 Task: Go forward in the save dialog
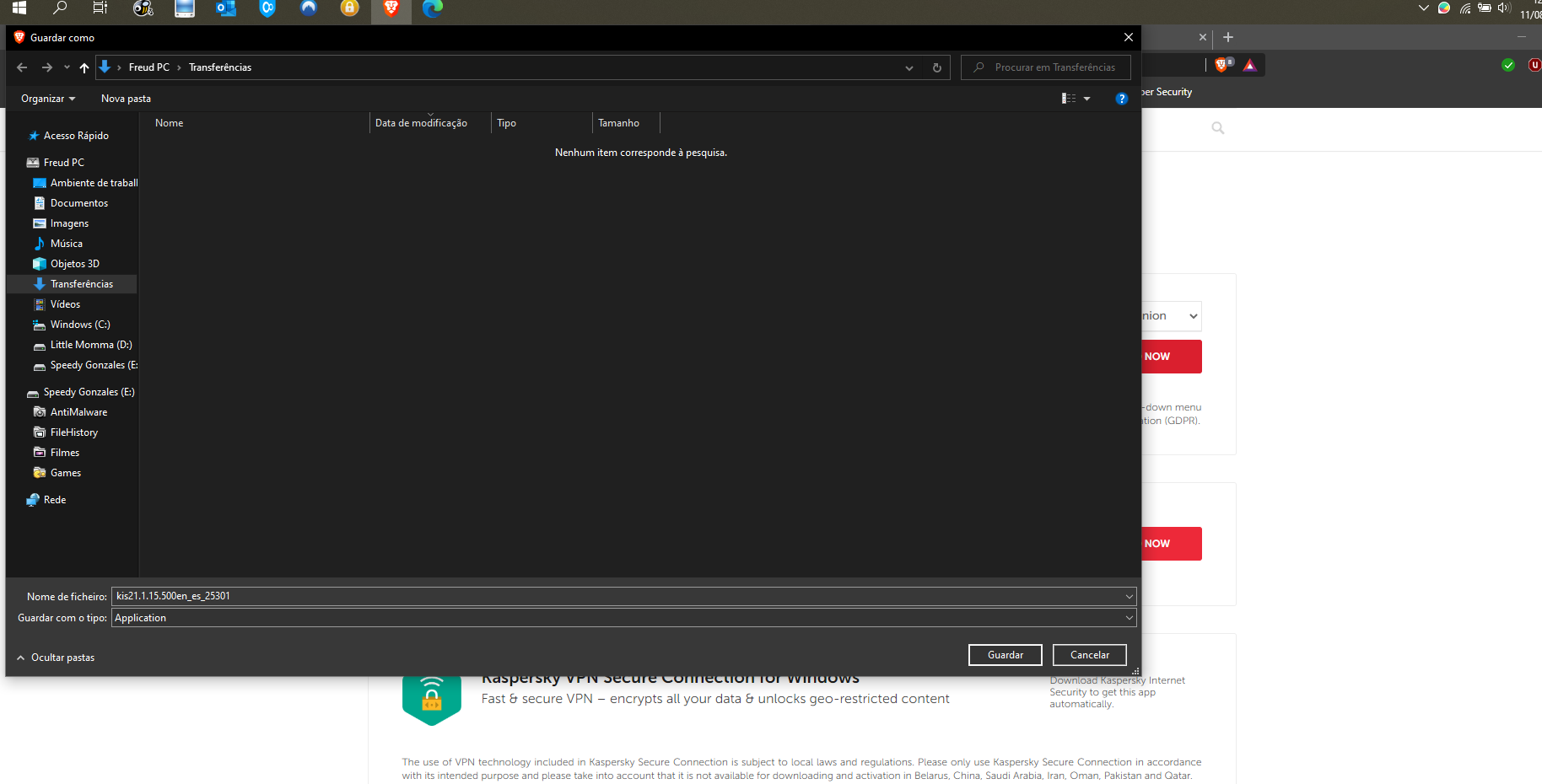tap(47, 67)
